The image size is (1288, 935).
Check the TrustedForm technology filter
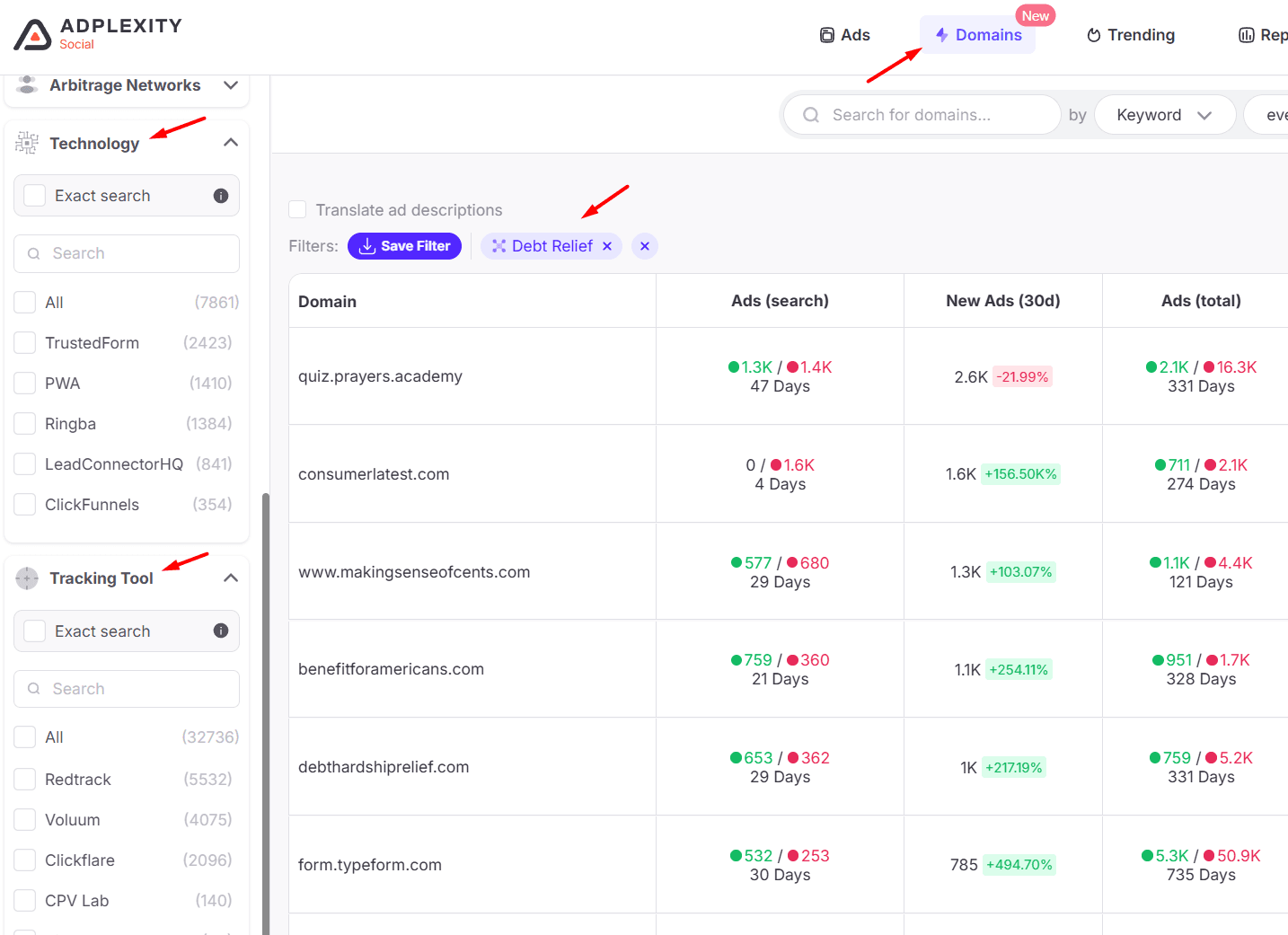tap(25, 343)
